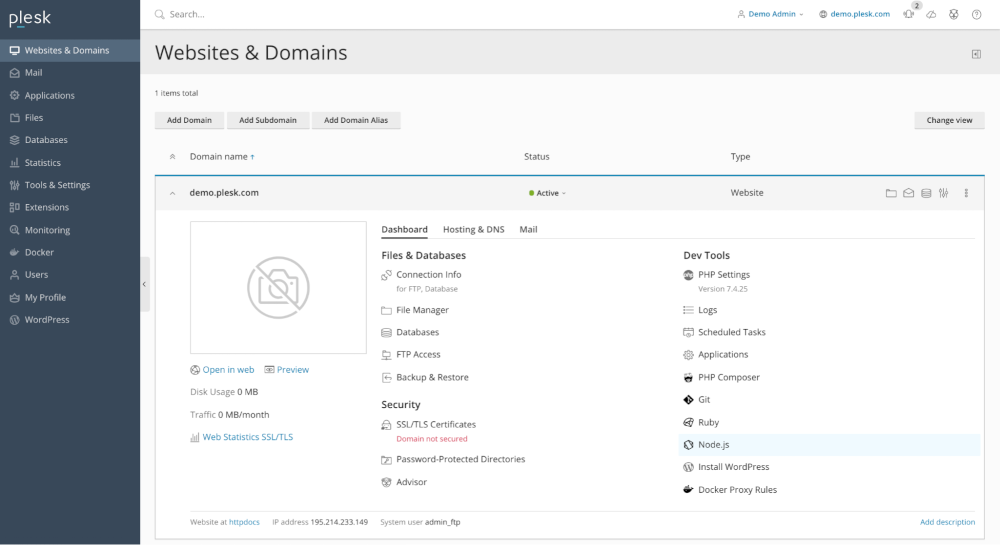The height and width of the screenshot is (545, 1000).
Task: Click the sidebar panel toggle icon beside page title
Action: click(x=976, y=54)
